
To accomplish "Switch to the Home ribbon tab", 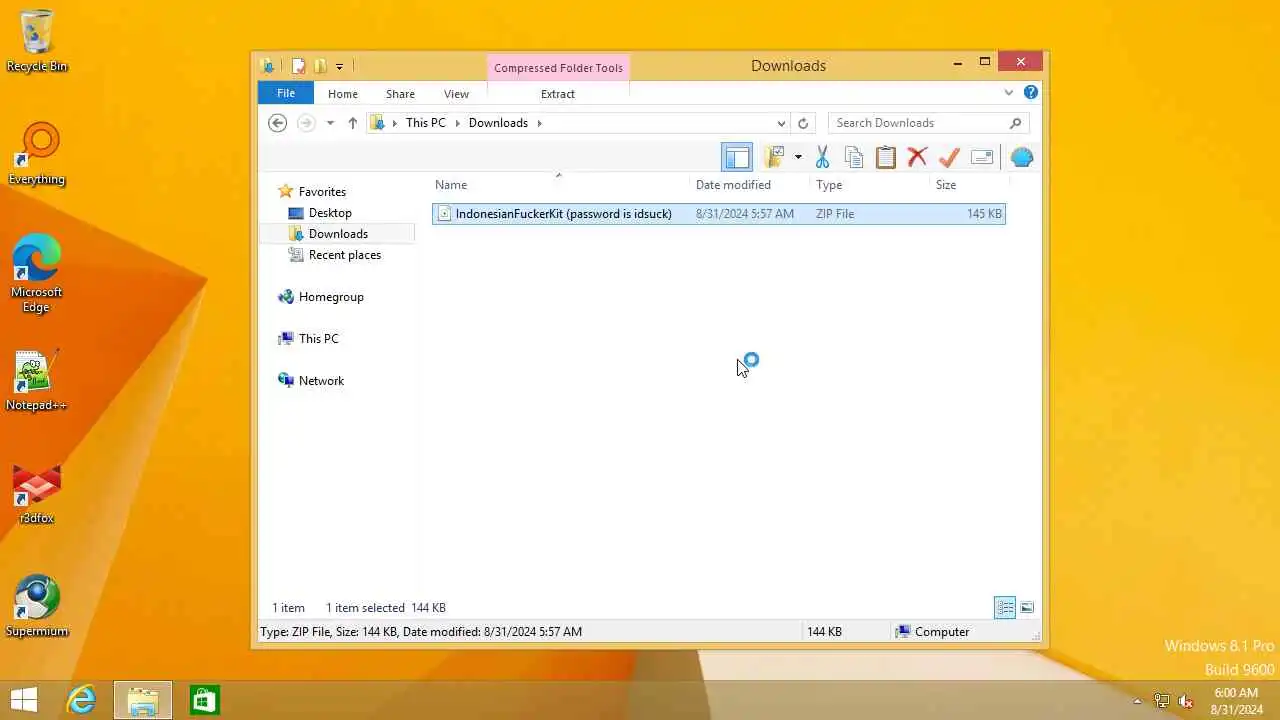I will coord(343,93).
